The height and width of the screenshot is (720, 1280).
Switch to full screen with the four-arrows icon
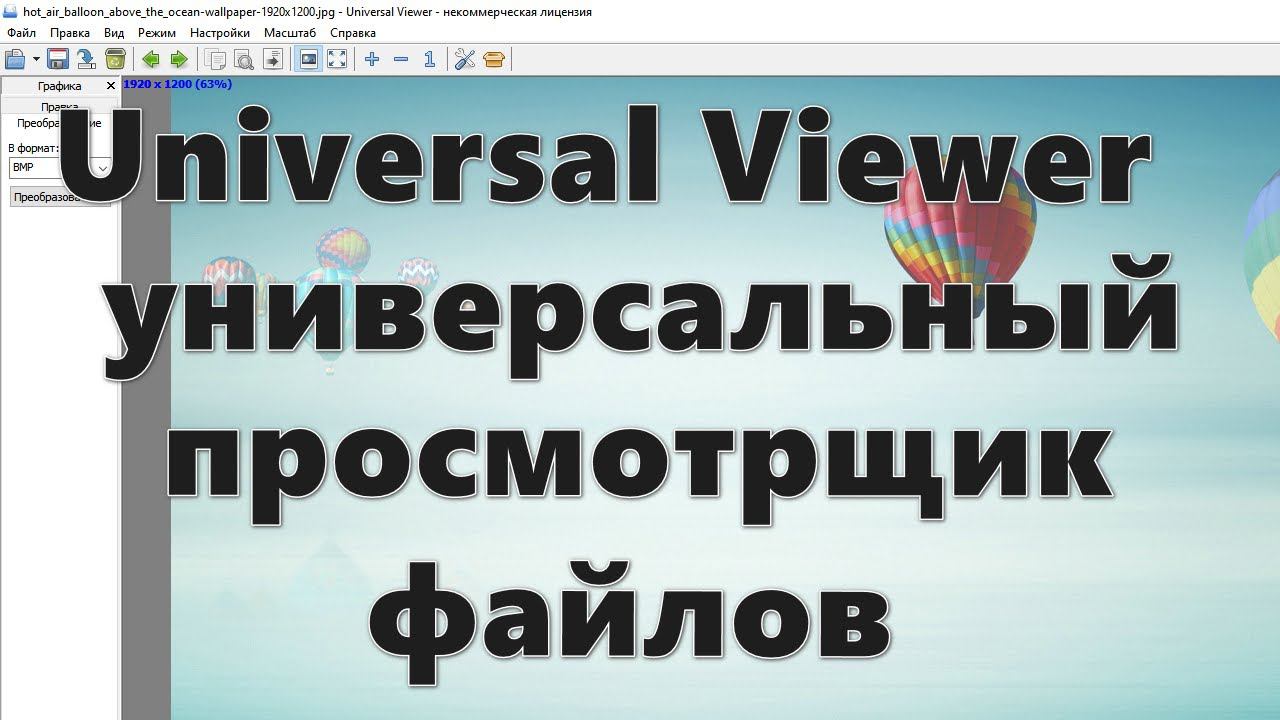[x=337, y=60]
